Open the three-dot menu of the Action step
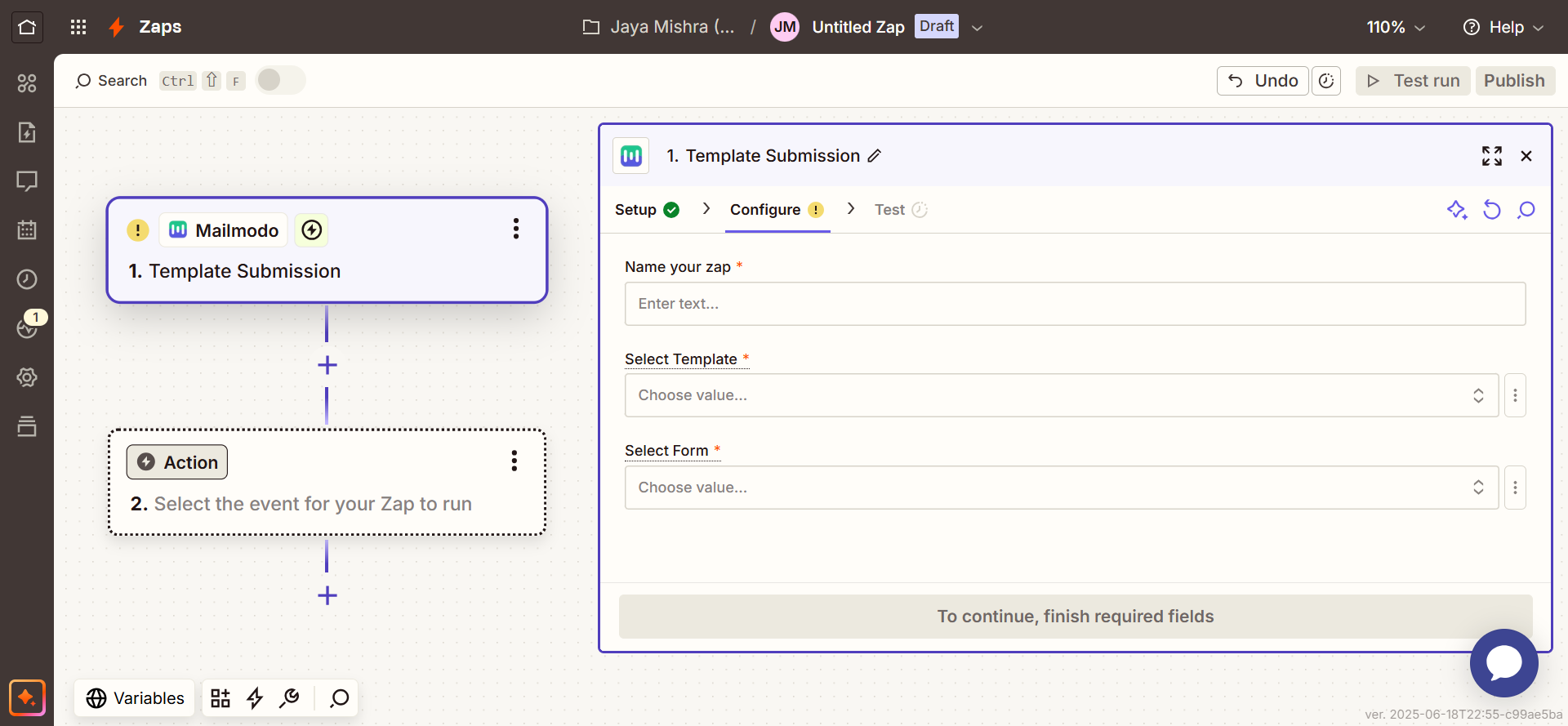 tap(514, 461)
